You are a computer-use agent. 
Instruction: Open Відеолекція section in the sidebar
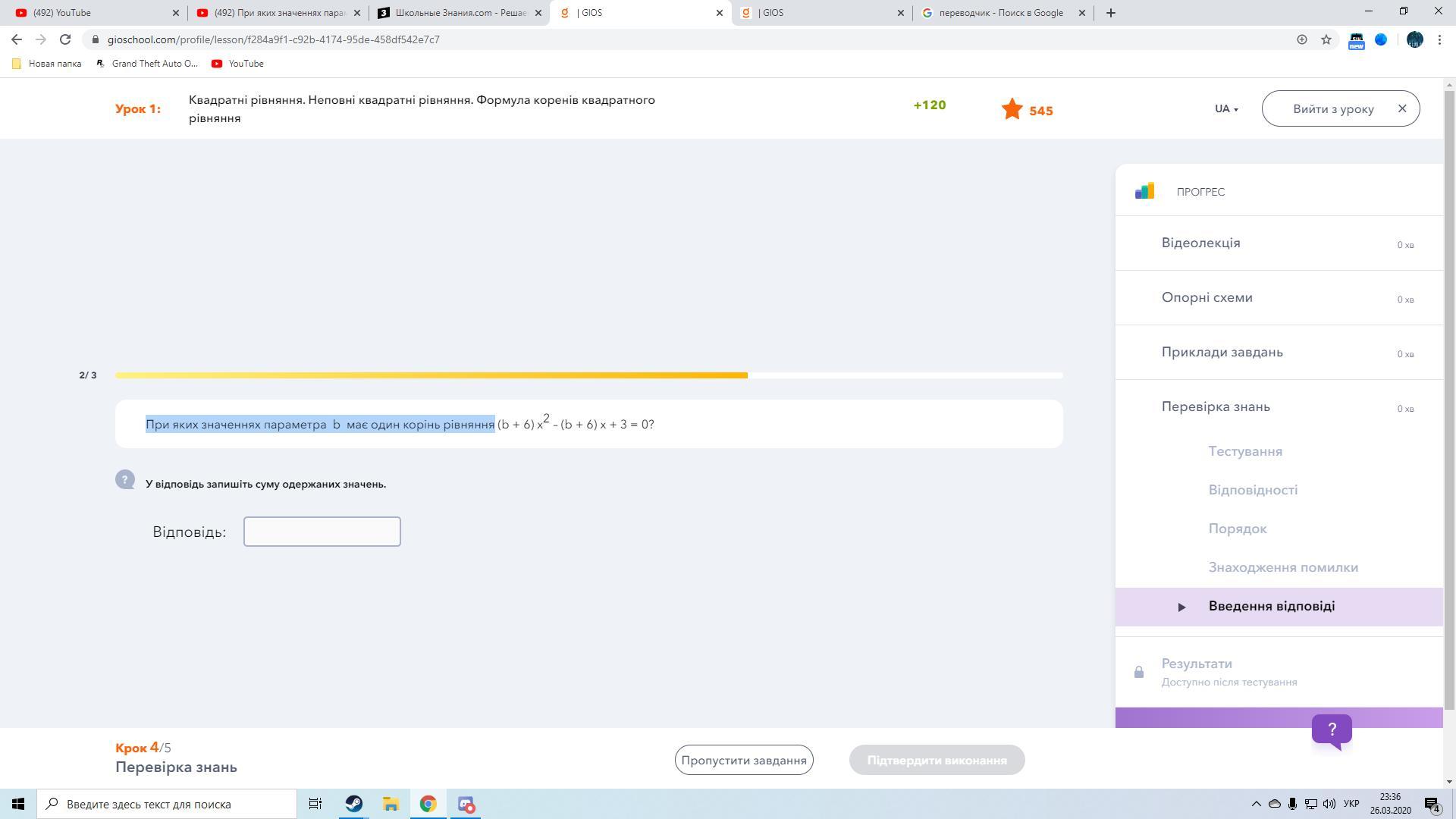[1200, 243]
